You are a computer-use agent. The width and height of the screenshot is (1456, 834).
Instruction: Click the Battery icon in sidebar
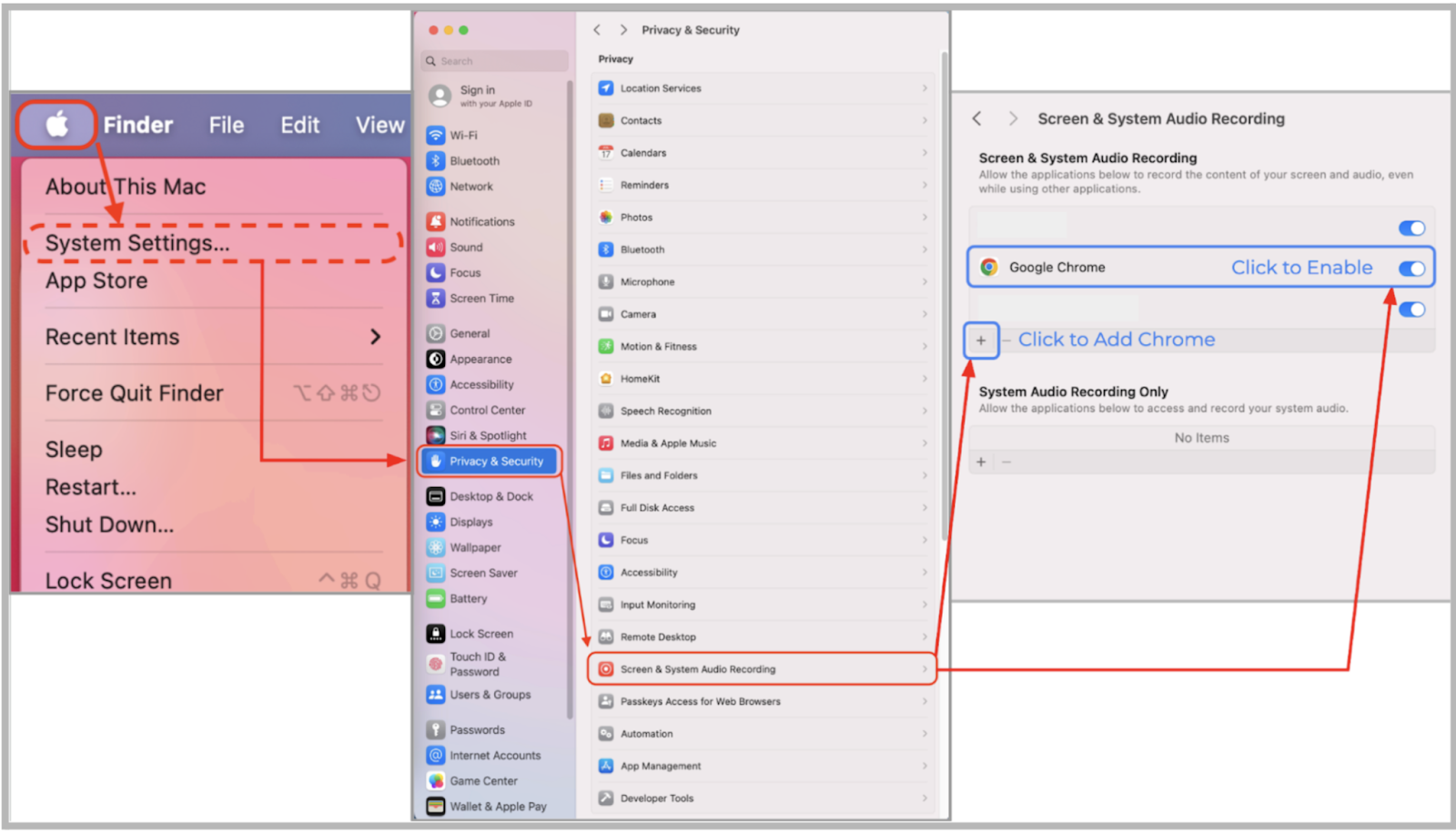pos(436,598)
